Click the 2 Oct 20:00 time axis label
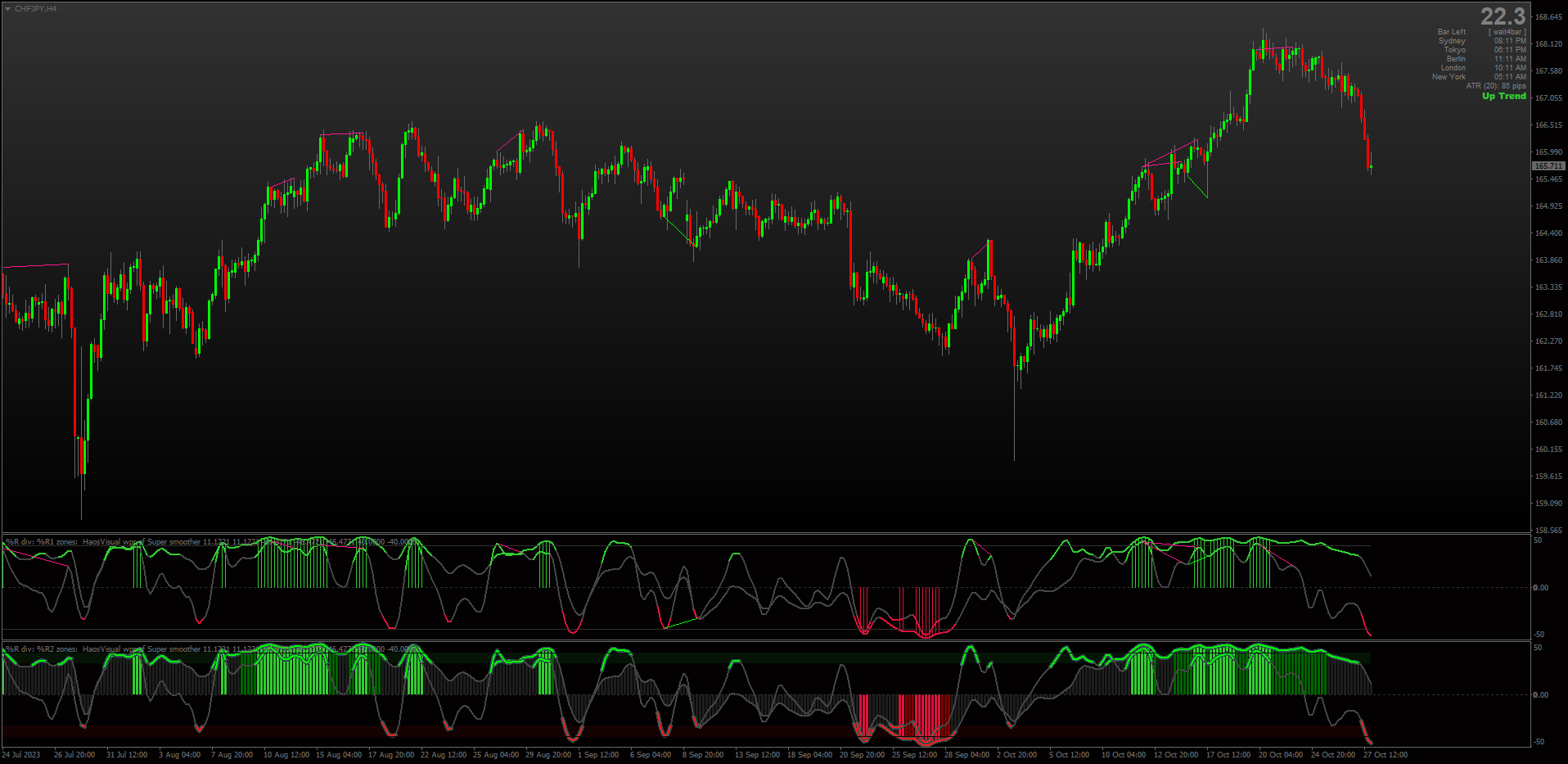The width and height of the screenshot is (1568, 764). coord(1017,755)
